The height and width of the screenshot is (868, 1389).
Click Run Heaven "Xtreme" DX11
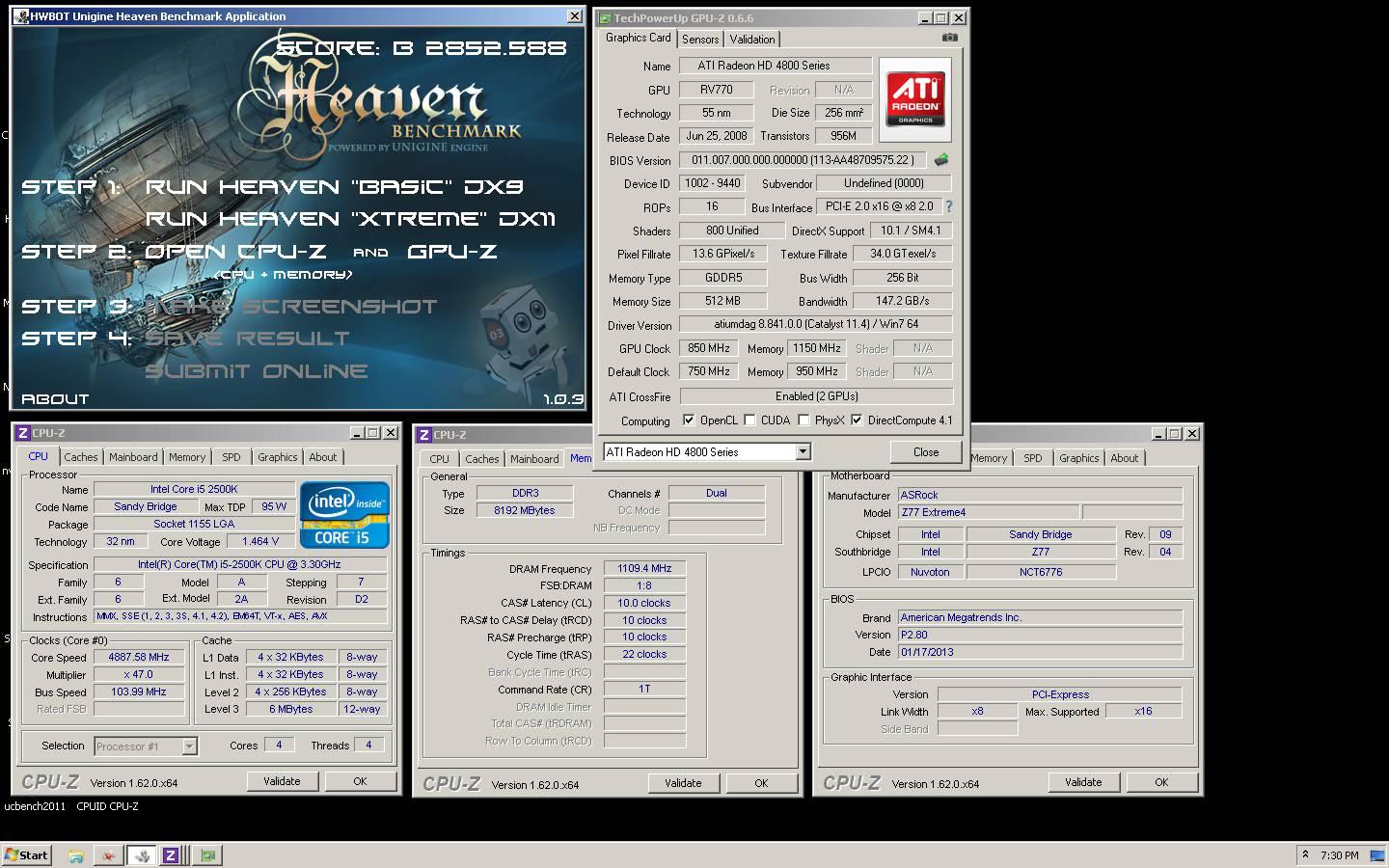tap(351, 219)
